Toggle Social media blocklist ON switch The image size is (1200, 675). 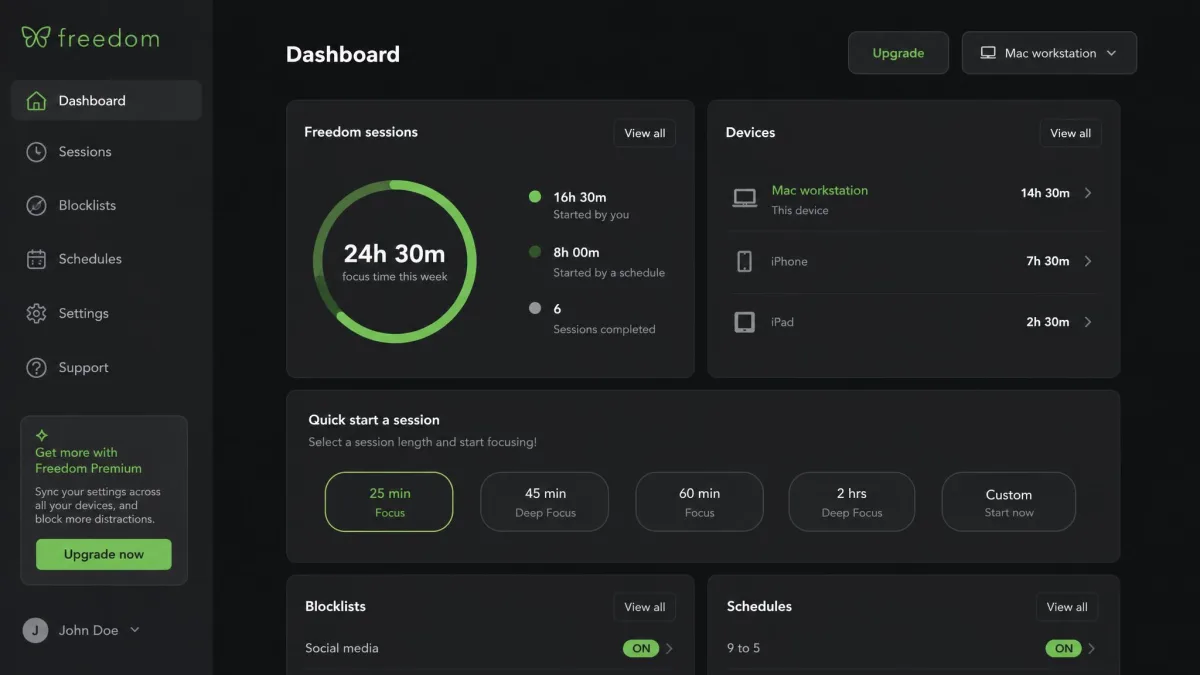click(x=641, y=648)
